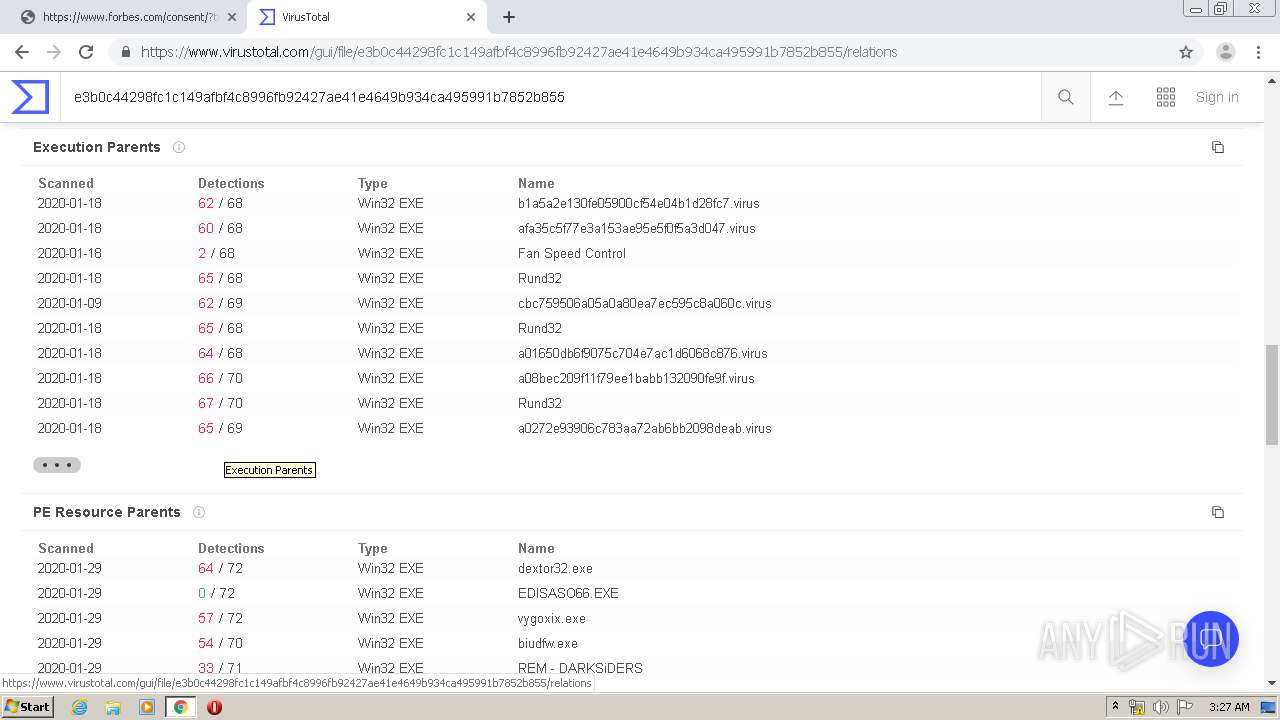Open Windows Start menu

pos(28,706)
